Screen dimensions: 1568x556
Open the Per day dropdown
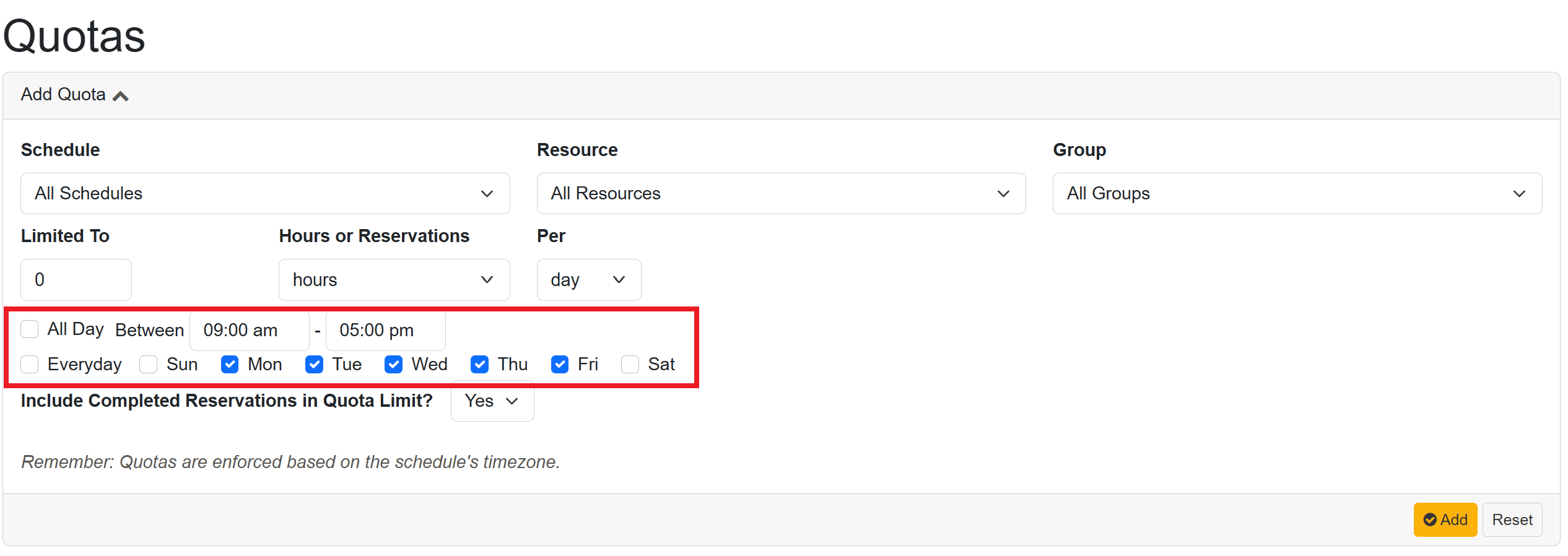pyautogui.click(x=588, y=280)
